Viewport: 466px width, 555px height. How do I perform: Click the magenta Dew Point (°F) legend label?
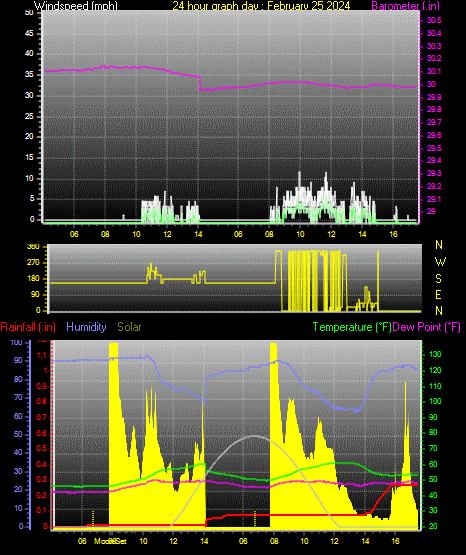(427, 327)
